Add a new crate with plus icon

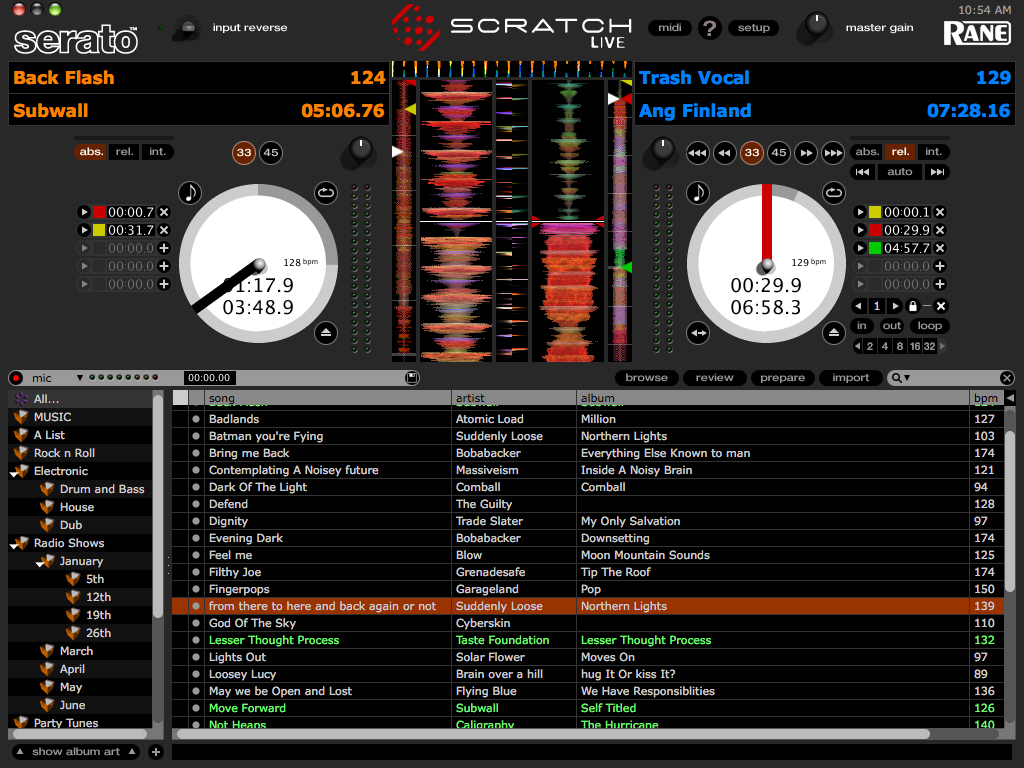click(155, 752)
